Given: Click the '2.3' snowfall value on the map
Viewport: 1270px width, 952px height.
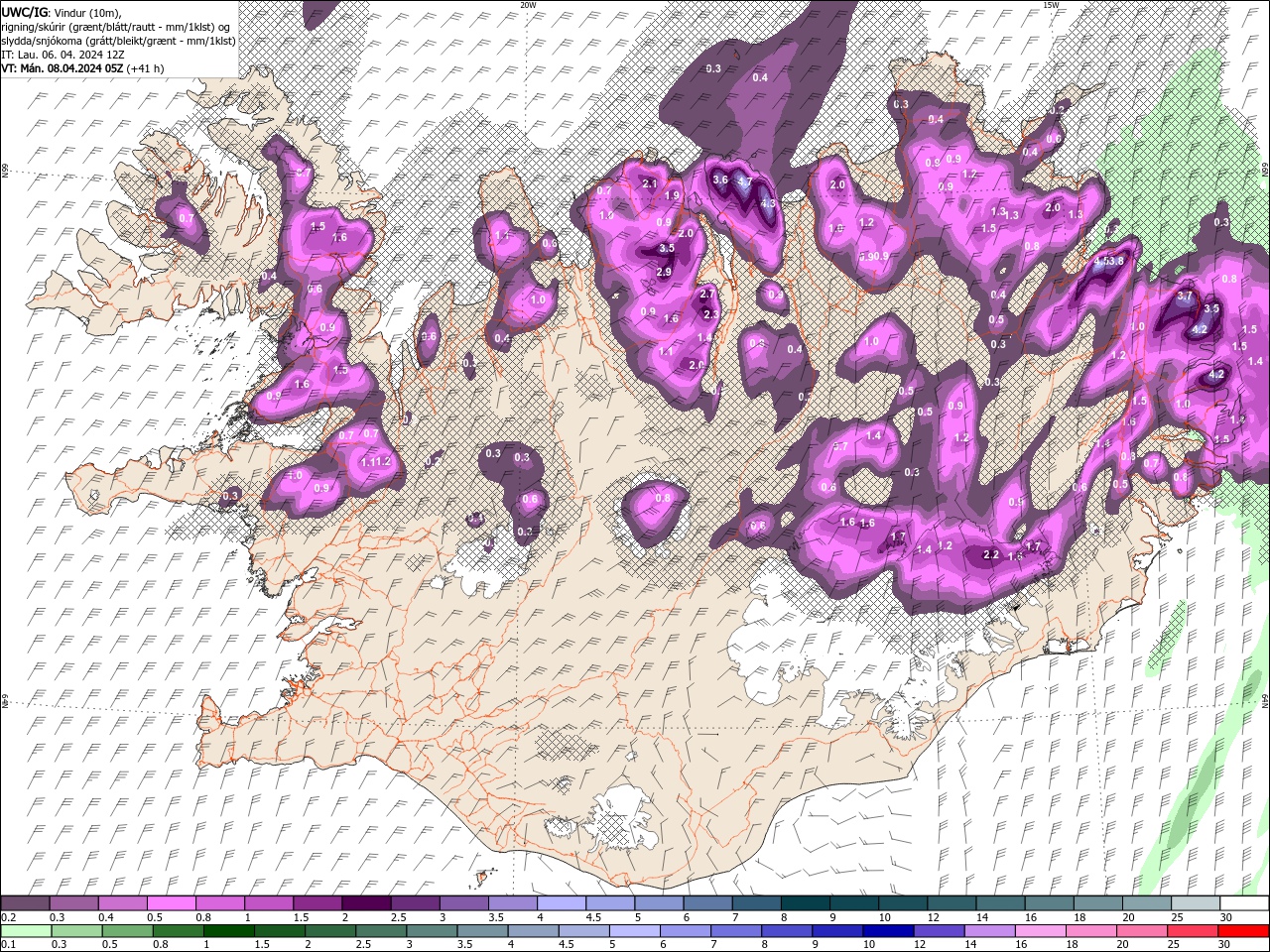Looking at the screenshot, I should click(710, 314).
